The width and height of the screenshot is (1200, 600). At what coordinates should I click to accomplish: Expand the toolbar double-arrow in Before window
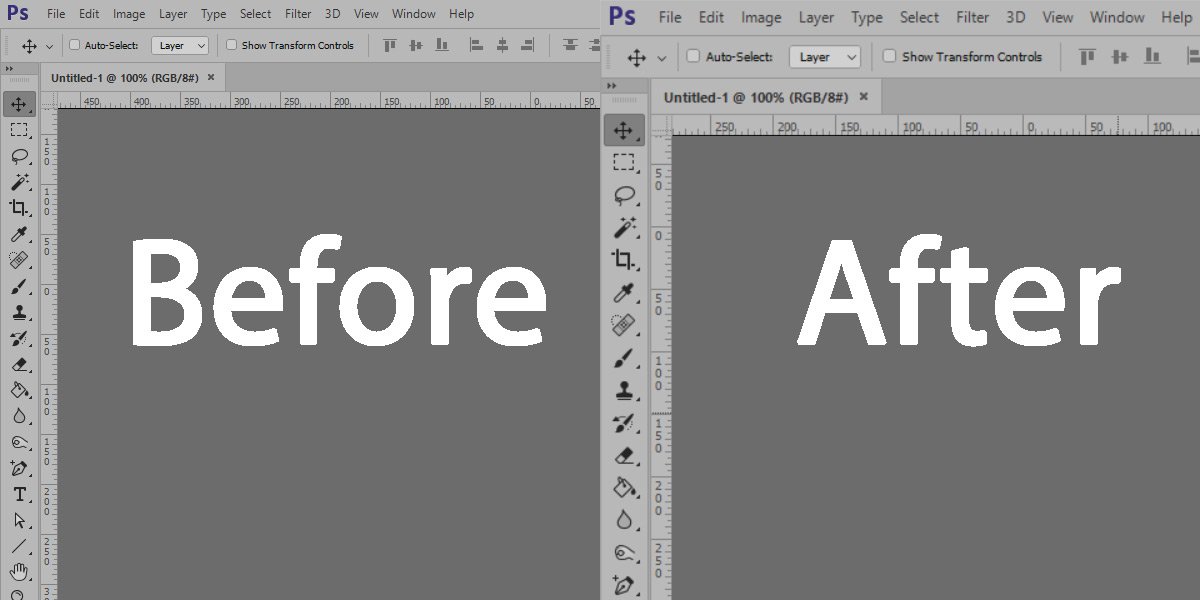tap(10, 68)
